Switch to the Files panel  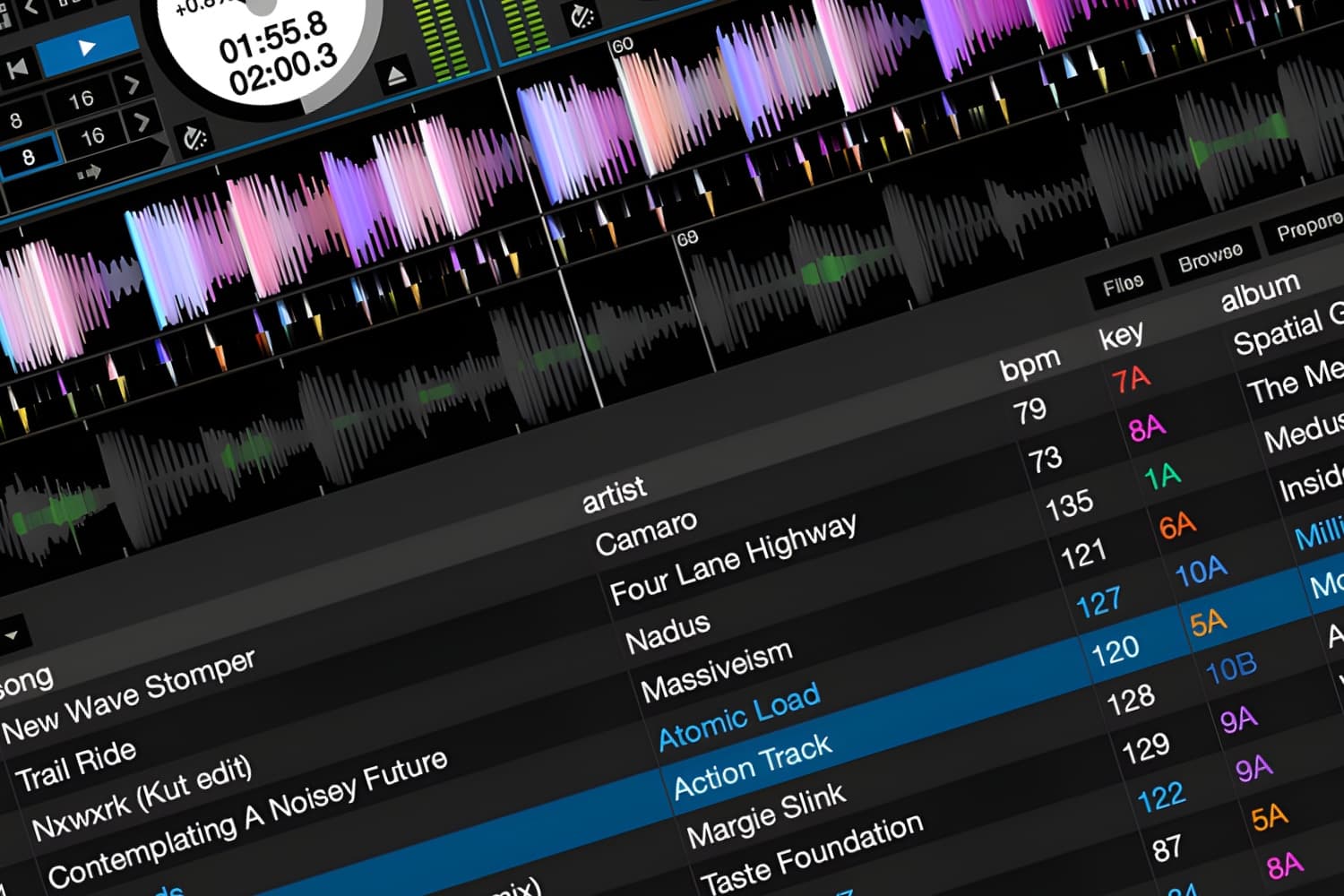[x=1124, y=282]
